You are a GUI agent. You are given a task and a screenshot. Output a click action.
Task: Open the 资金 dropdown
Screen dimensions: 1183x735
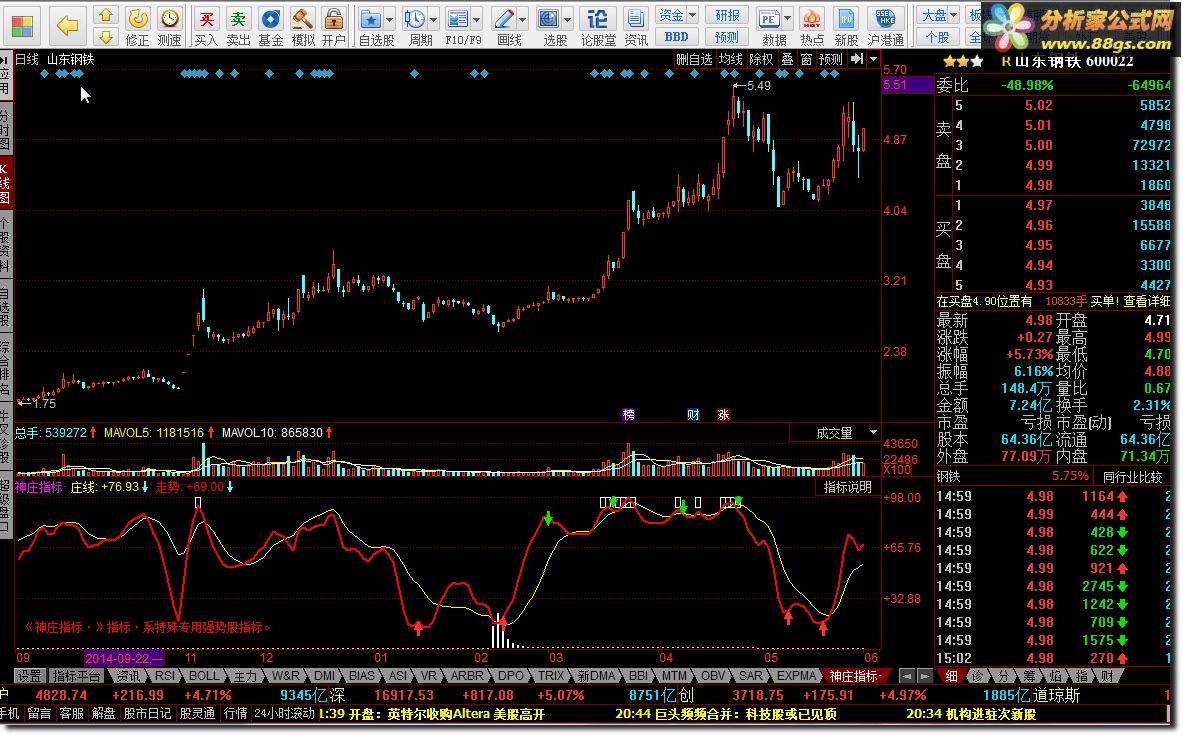pyautogui.click(x=677, y=15)
